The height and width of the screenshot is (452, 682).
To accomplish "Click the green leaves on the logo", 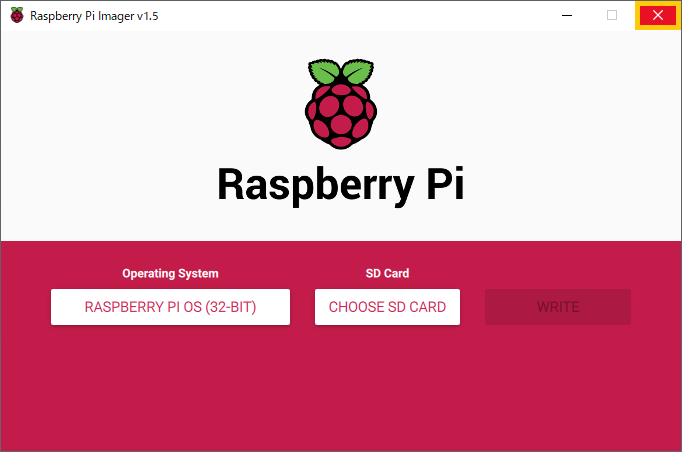I will [340, 74].
